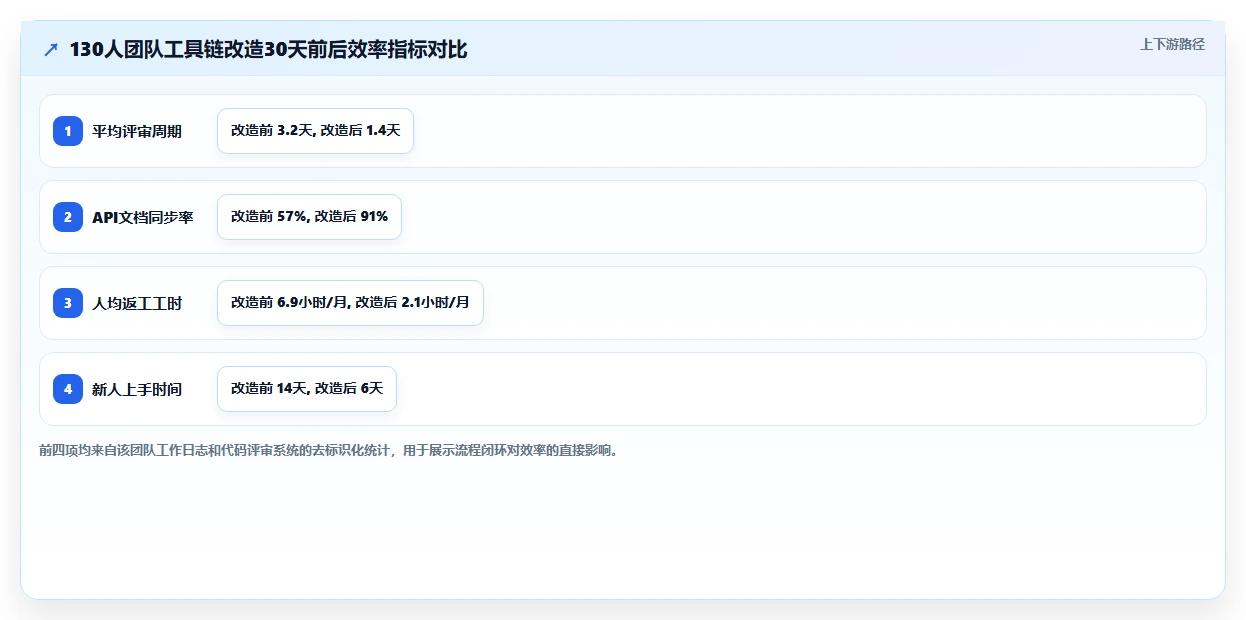Click the chip 改造前 6.9小时/月, 改造后 2.1小时/月

[x=350, y=303]
